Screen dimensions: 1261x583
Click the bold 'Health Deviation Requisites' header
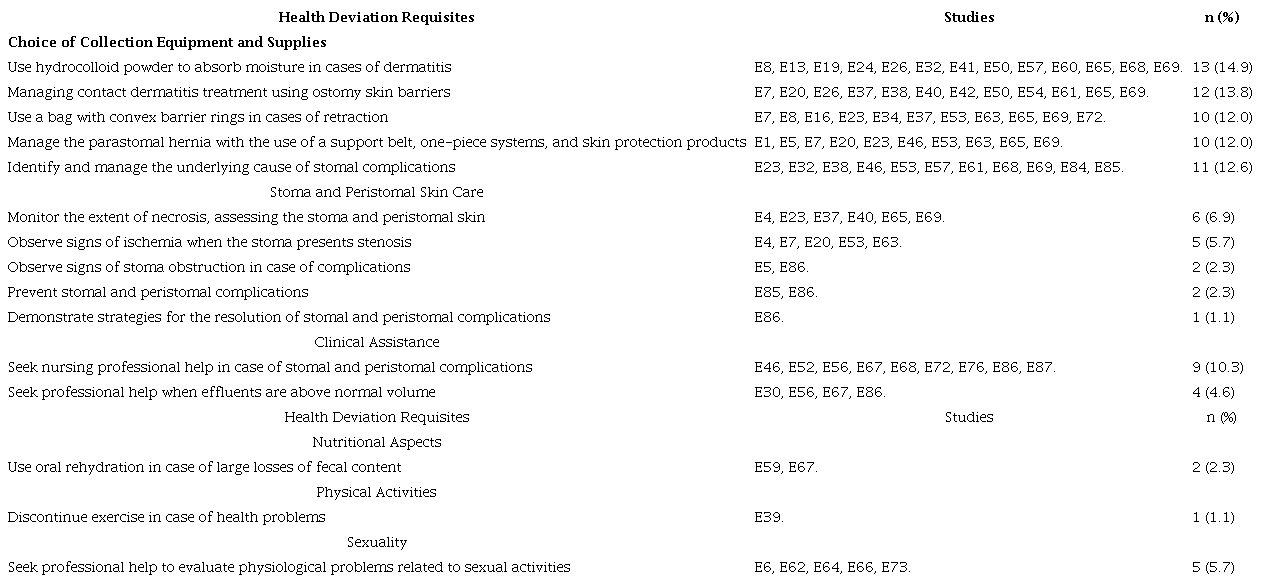point(376,17)
